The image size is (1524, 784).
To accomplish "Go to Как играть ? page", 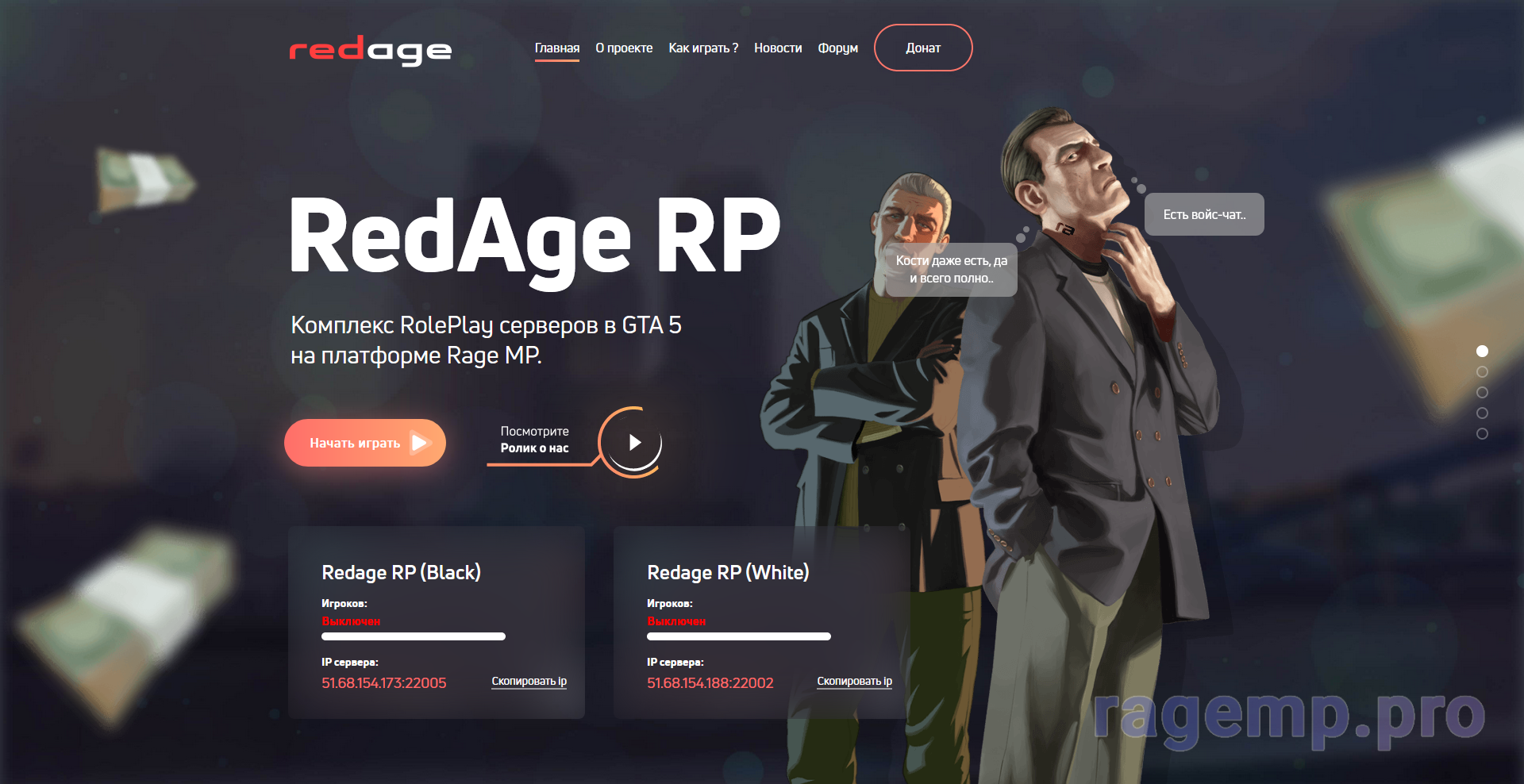I will point(703,48).
